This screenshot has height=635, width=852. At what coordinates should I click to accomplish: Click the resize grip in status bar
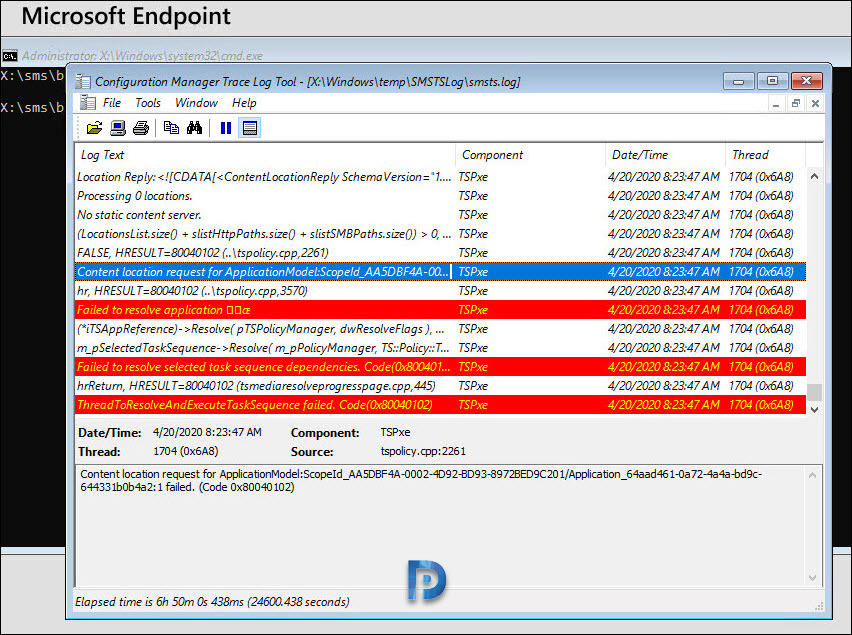pyautogui.click(x=819, y=606)
